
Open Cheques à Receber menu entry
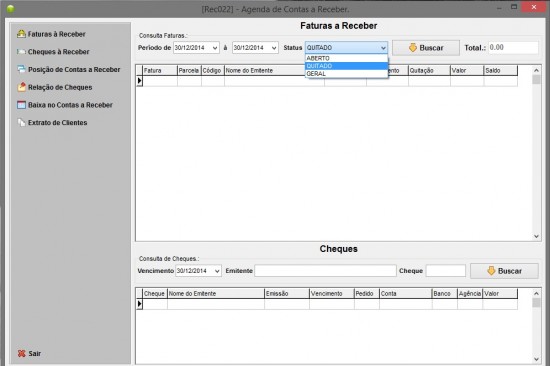point(59,52)
